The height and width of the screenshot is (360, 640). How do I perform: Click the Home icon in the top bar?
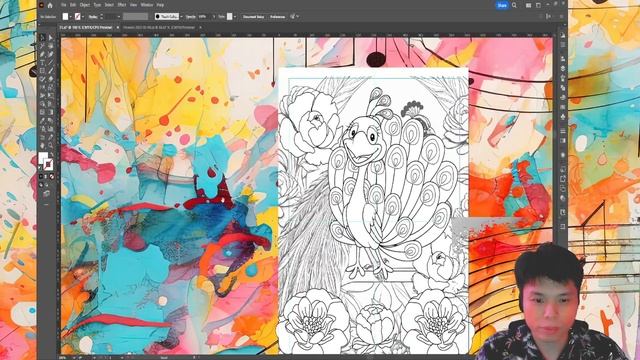point(50,5)
